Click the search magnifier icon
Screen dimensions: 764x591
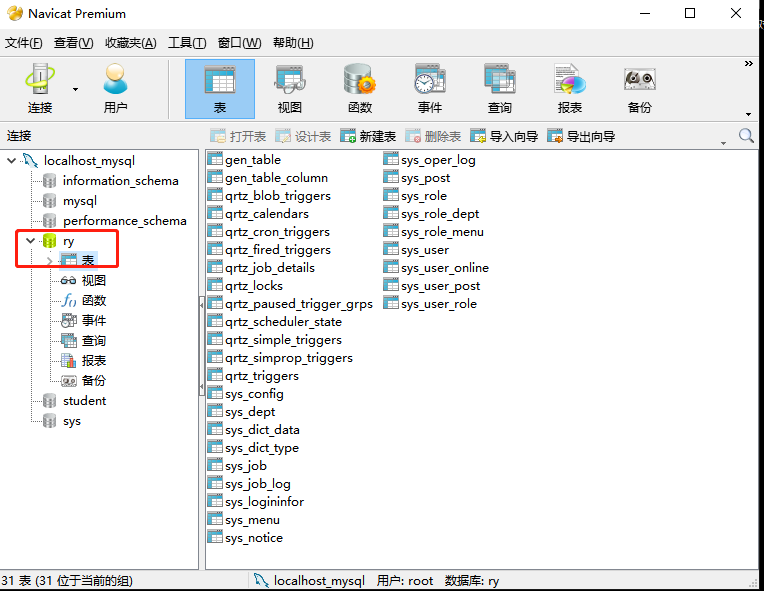coord(746,135)
